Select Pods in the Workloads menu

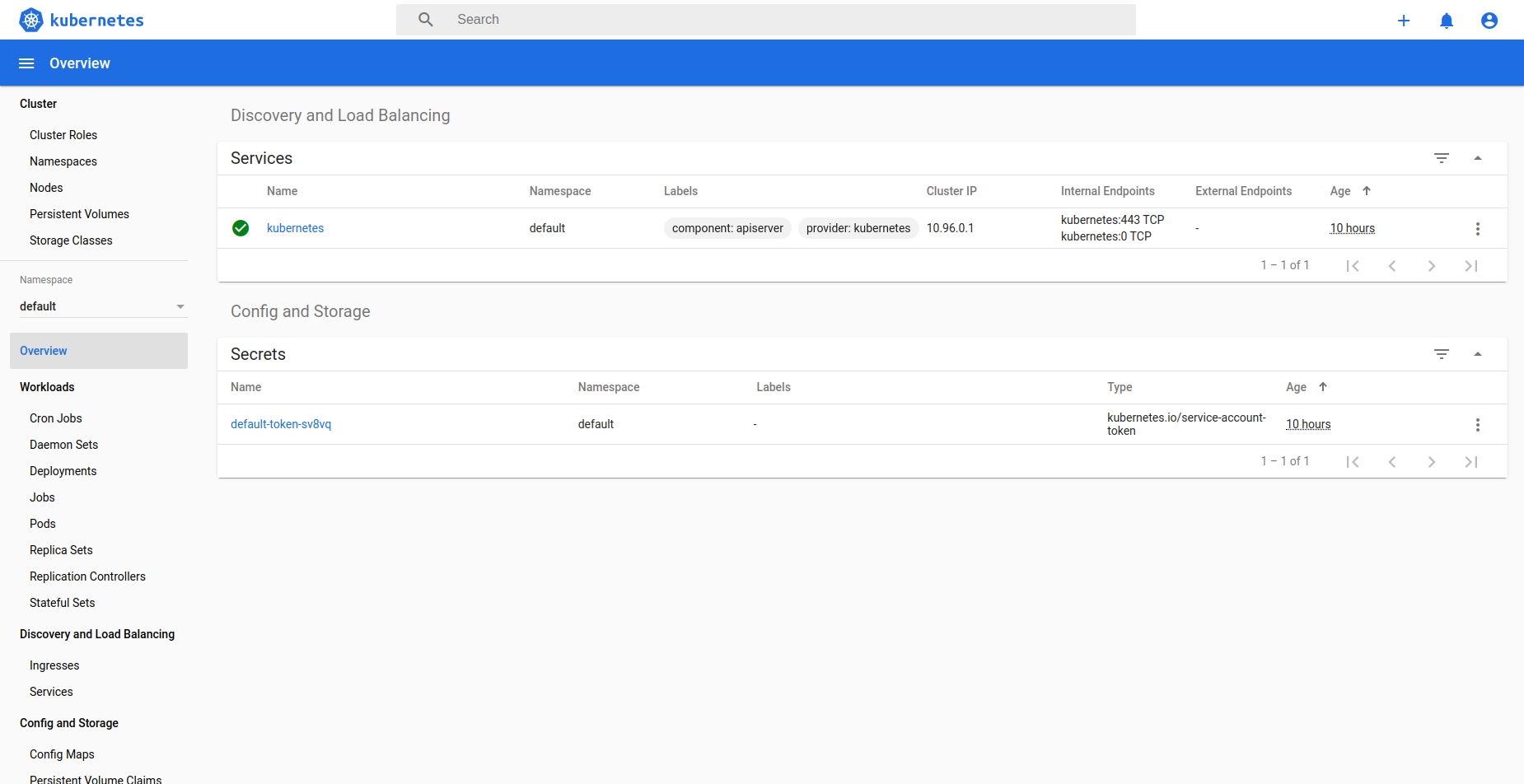[42, 523]
